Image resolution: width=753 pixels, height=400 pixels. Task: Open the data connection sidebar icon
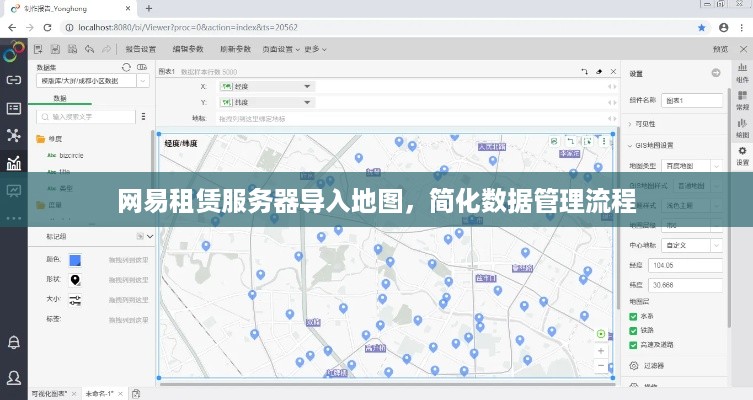point(13,80)
